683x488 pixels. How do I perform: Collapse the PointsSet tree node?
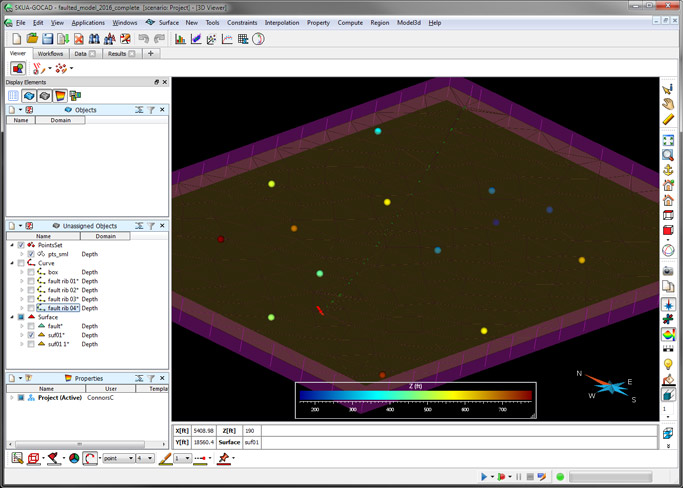(x=12, y=245)
